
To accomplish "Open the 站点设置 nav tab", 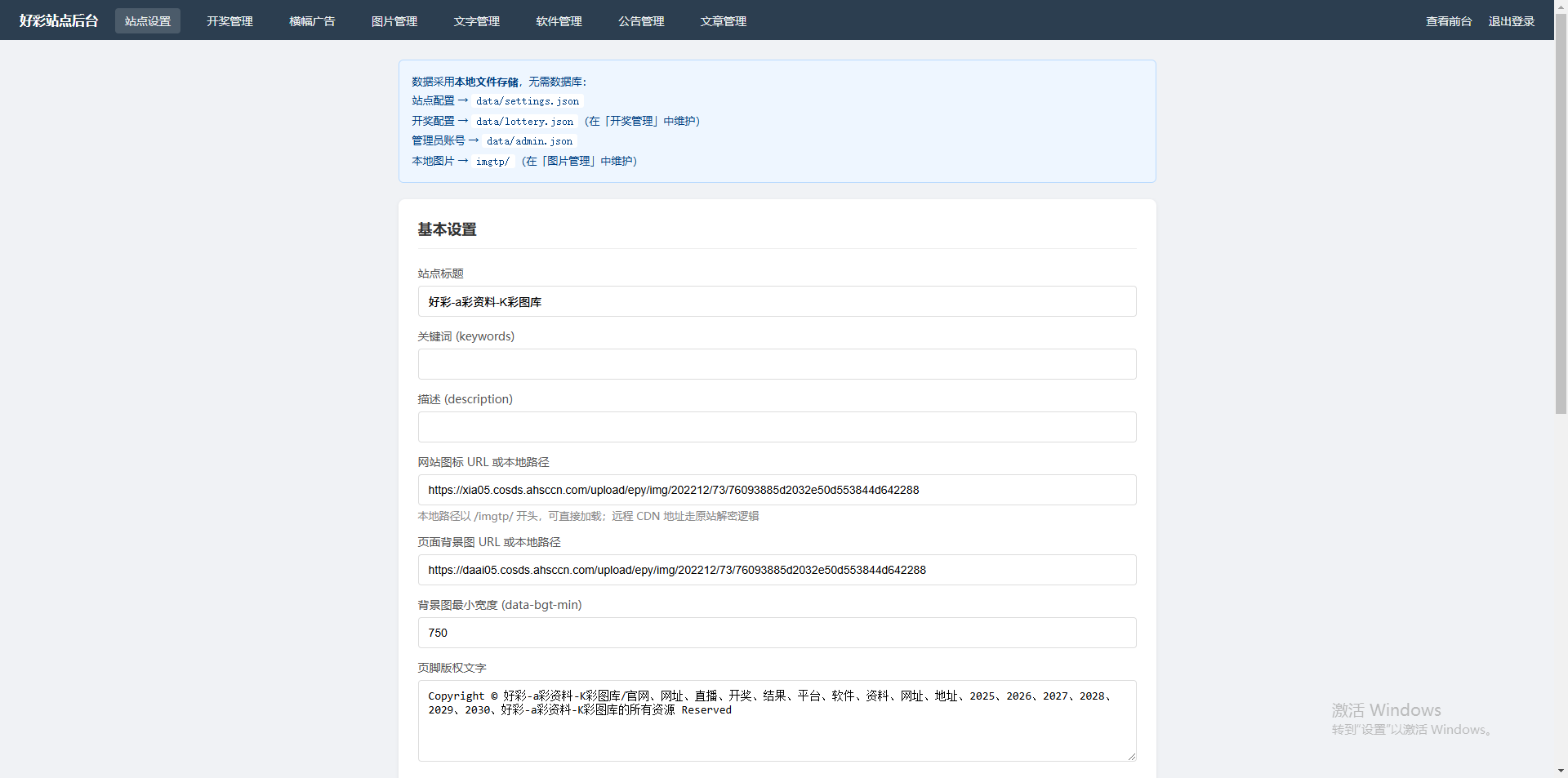I will [x=148, y=21].
